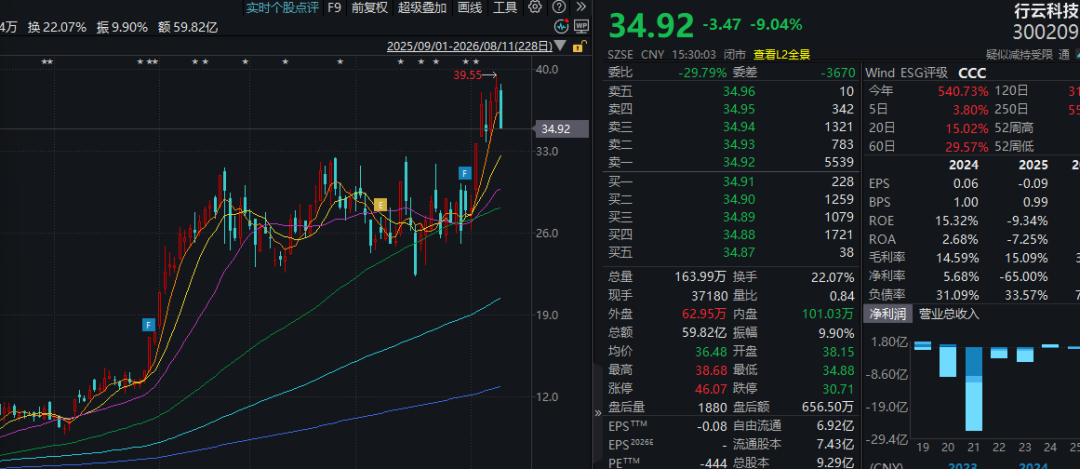Expand more toolbar options via double-chevron
The width and height of the screenshot is (1080, 469).
pyautogui.click(x=581, y=8)
